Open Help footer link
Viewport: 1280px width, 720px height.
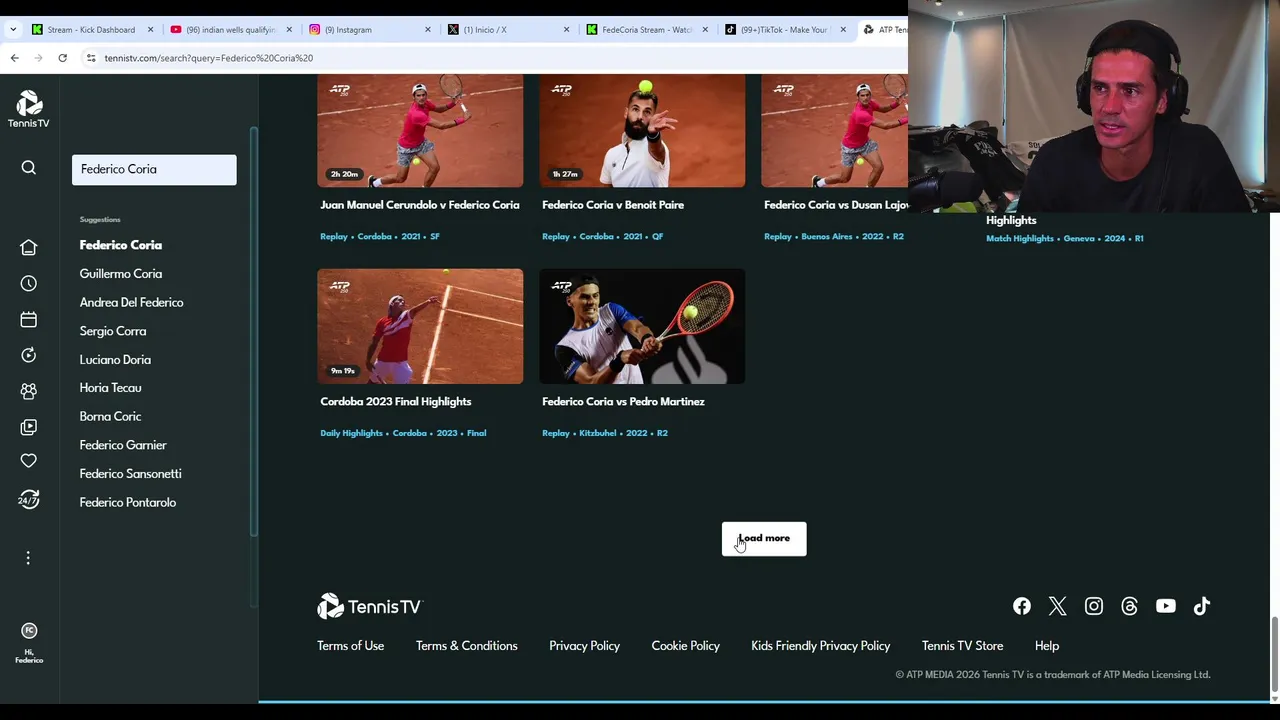point(1047,646)
